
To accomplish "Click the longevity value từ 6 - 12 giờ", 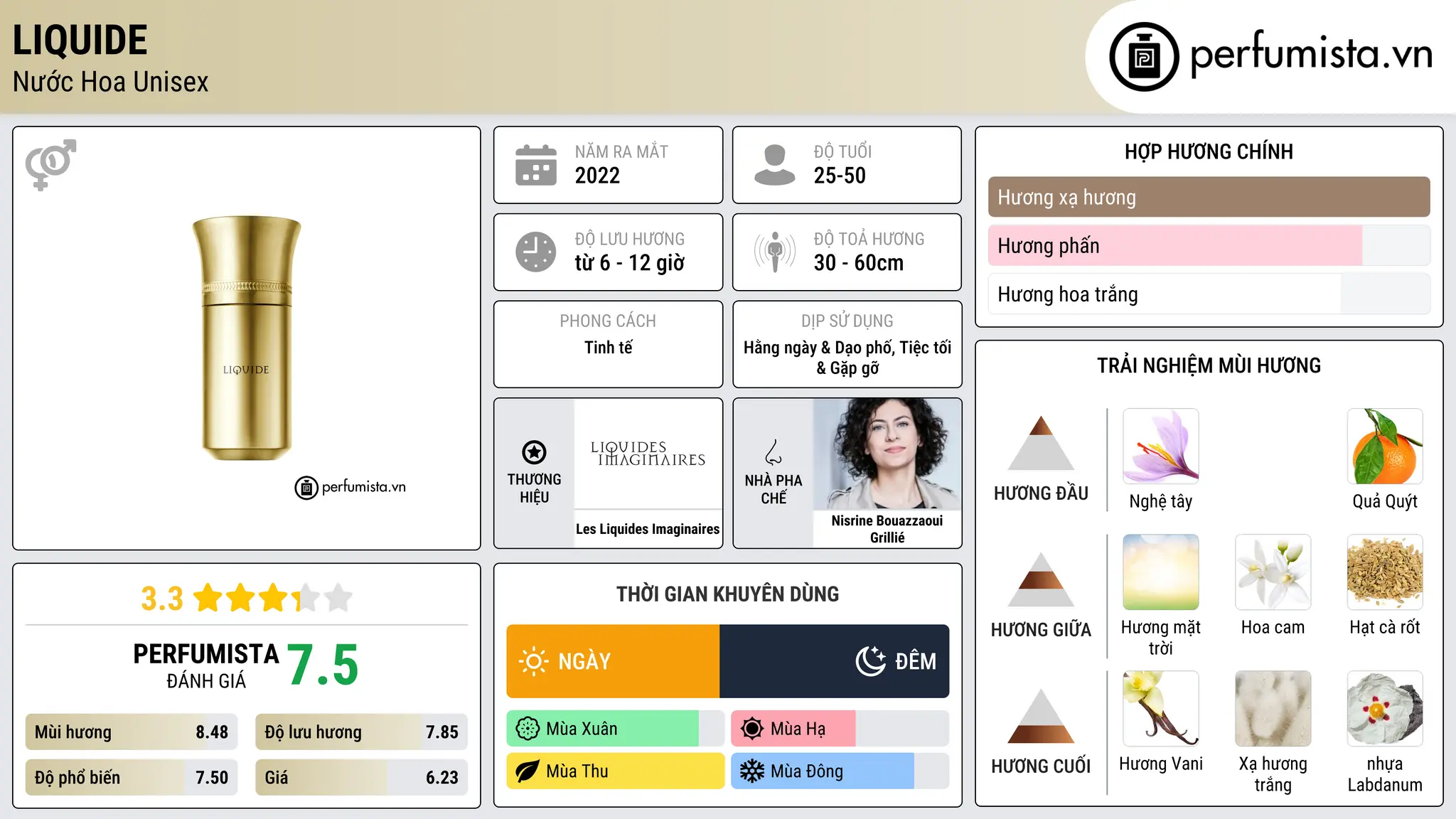I will point(630,263).
